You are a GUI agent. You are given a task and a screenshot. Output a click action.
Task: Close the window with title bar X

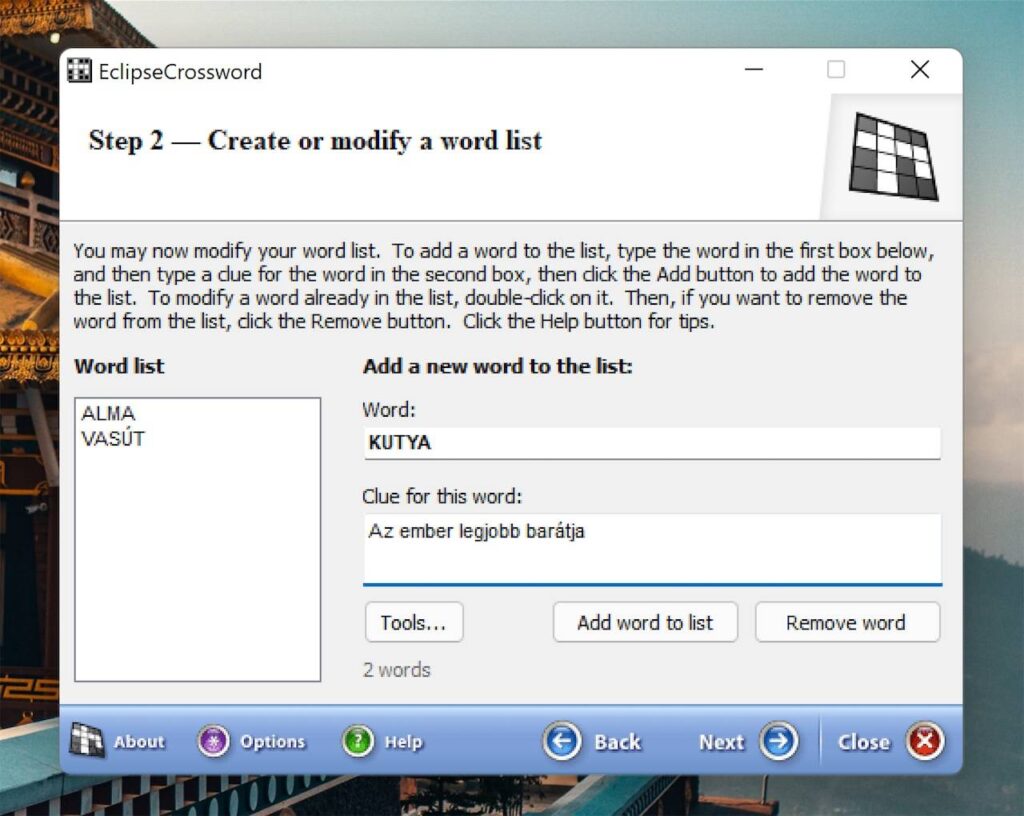920,69
